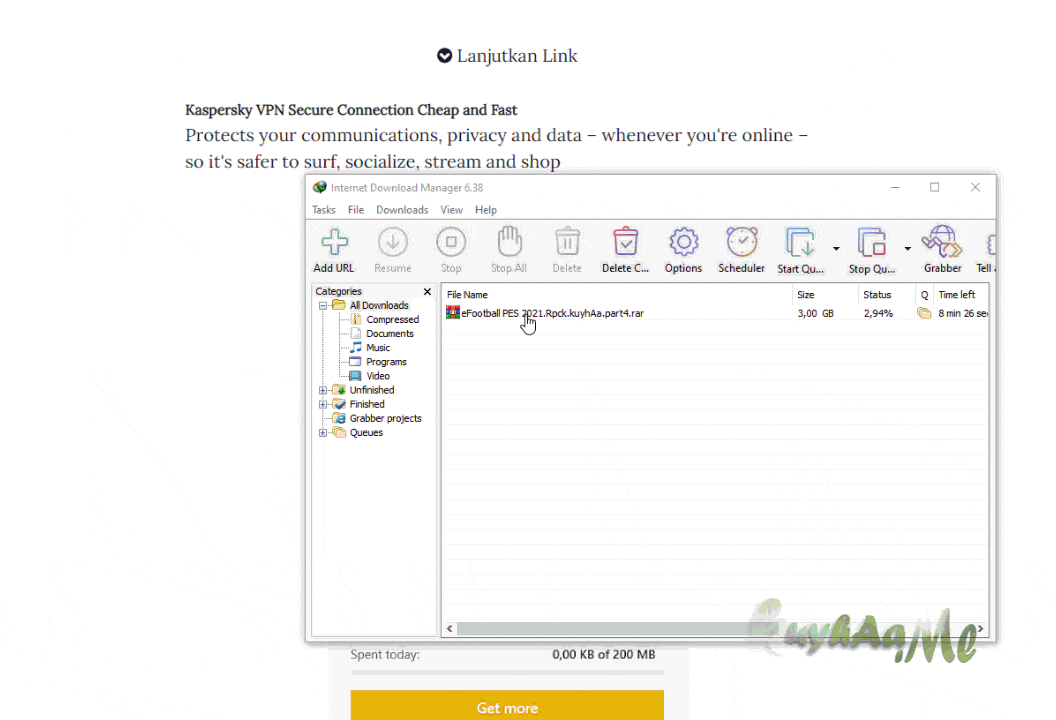This screenshot has width=1056, height=720.
Task: Click the Stop download icon
Action: [x=451, y=242]
